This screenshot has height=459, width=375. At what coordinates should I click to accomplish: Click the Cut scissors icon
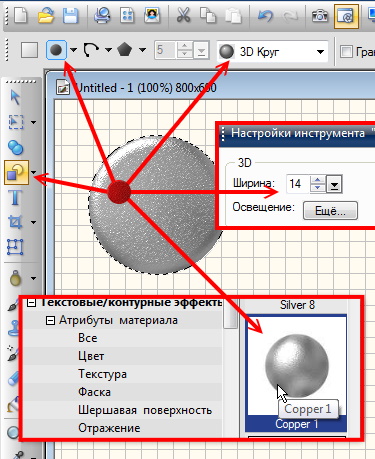click(183, 16)
